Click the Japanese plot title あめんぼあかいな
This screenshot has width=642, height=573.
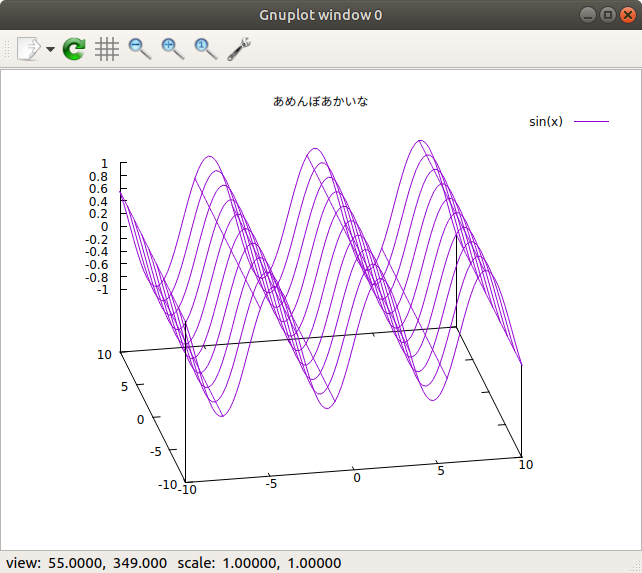pos(321,101)
